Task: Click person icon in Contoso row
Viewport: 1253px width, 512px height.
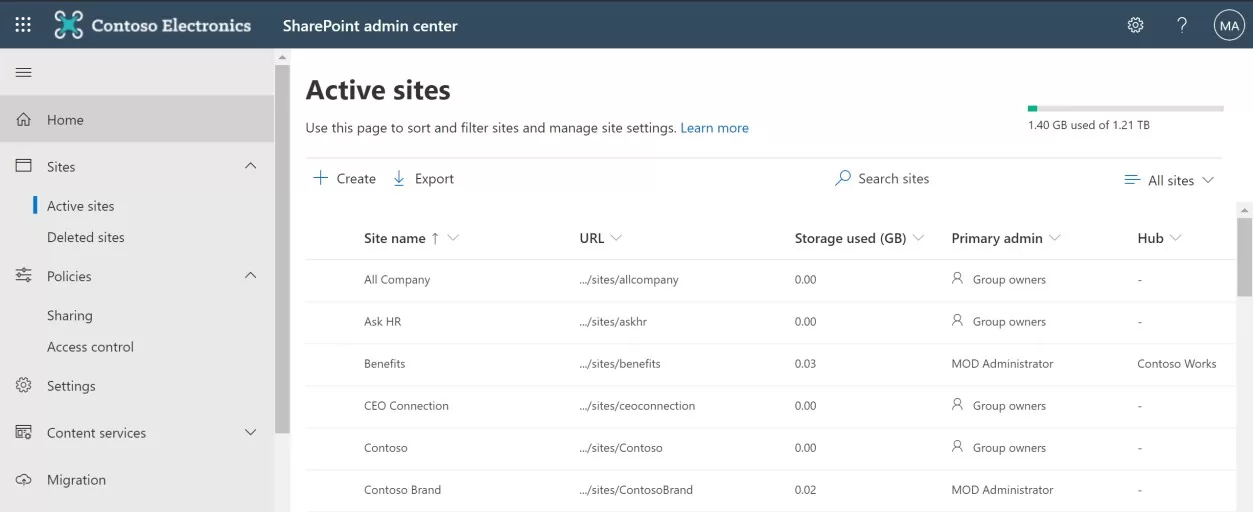Action: tap(958, 447)
